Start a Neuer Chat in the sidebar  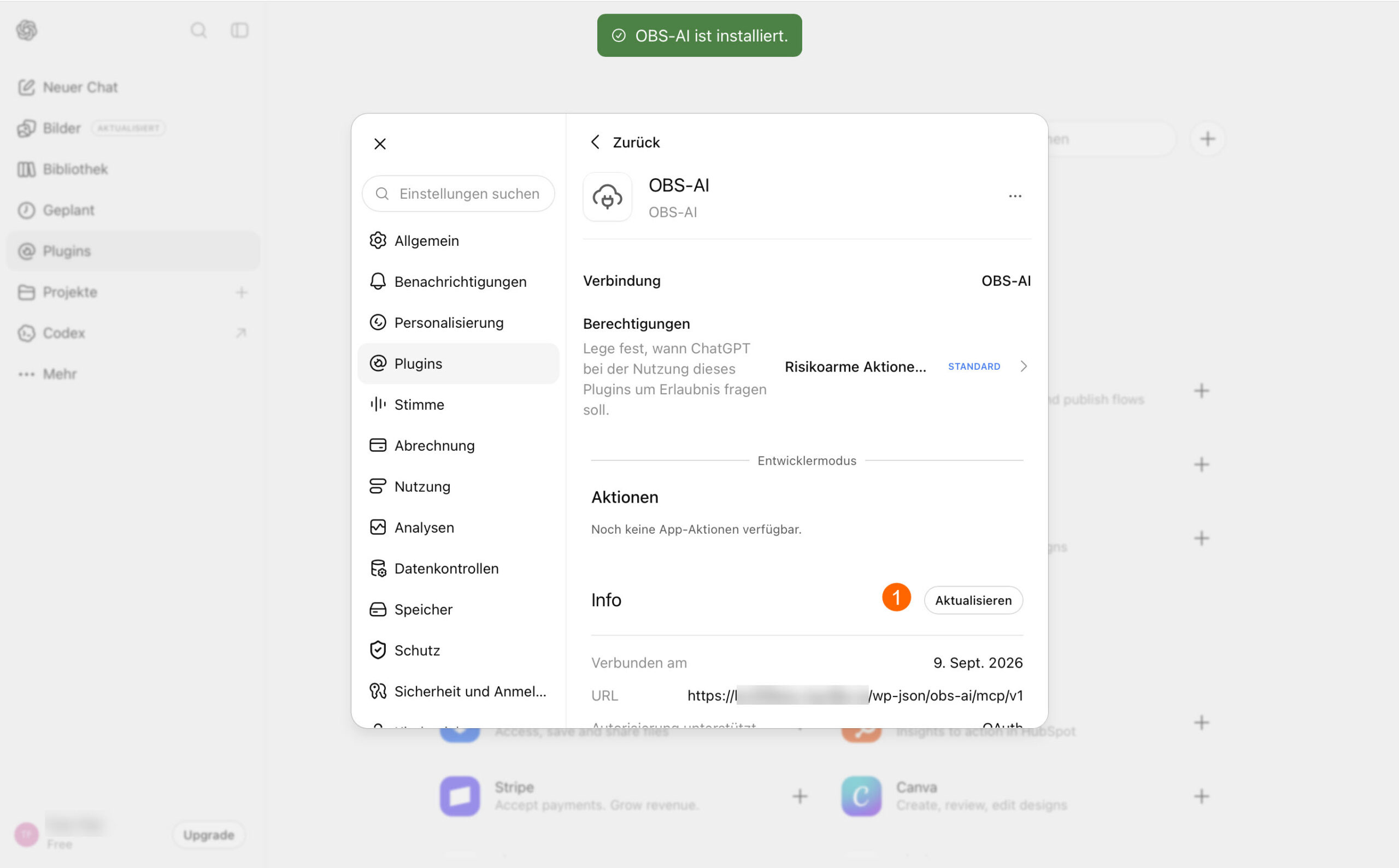pos(132,87)
